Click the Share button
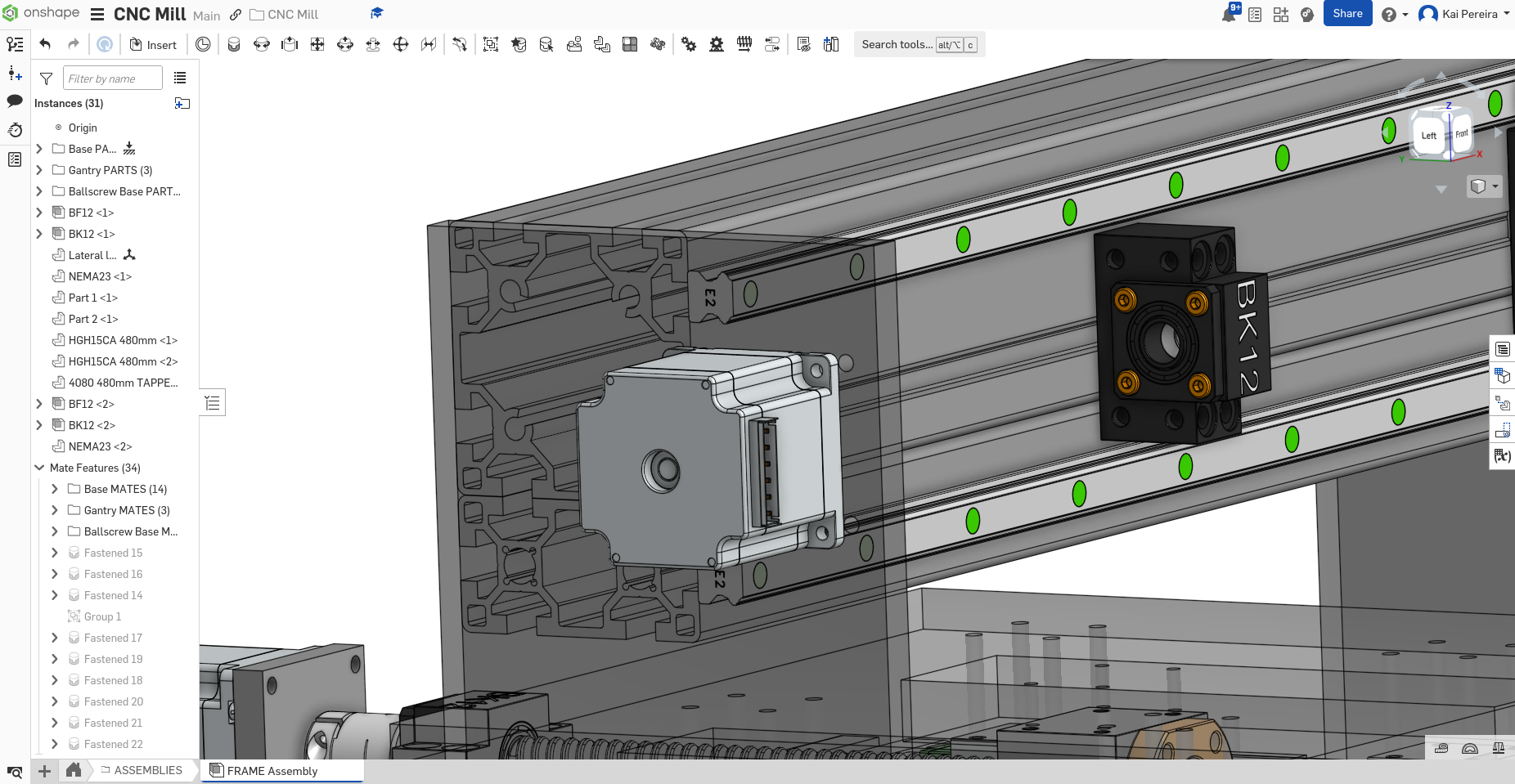Screen dimensions: 1515x784 (1347, 13)
